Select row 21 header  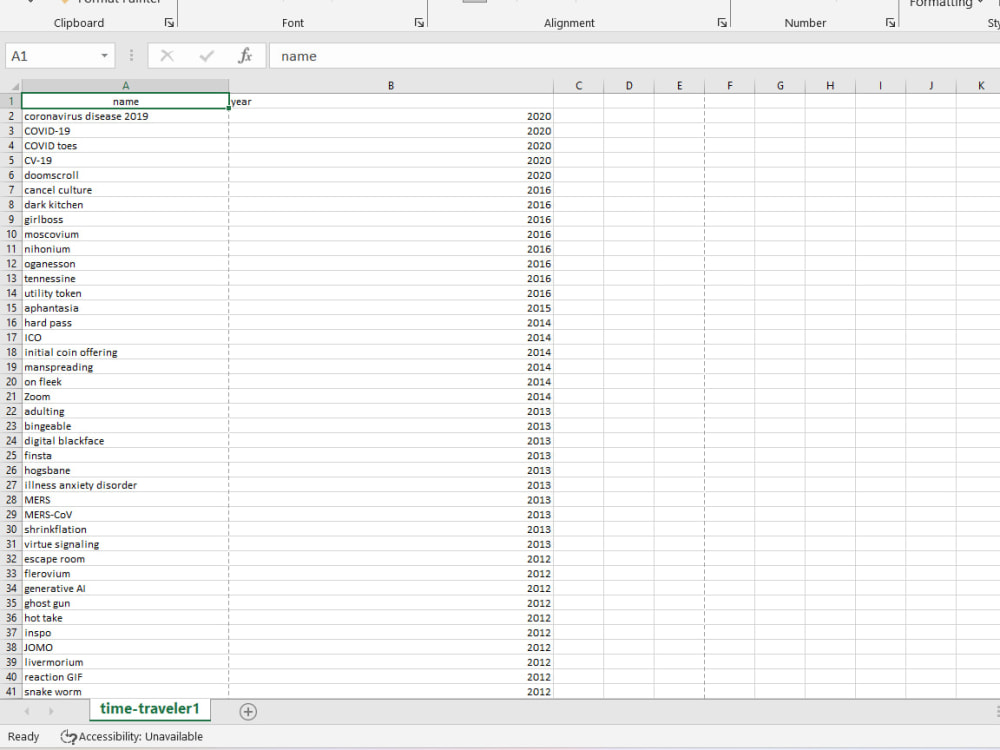click(11, 397)
